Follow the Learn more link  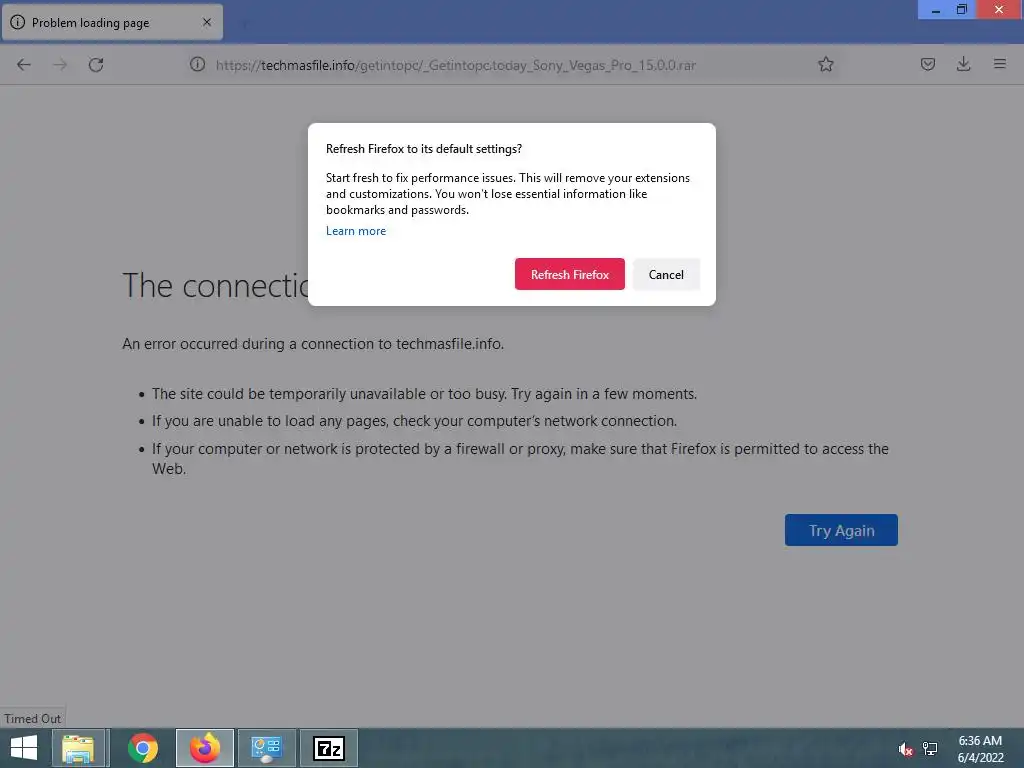pyautogui.click(x=356, y=231)
